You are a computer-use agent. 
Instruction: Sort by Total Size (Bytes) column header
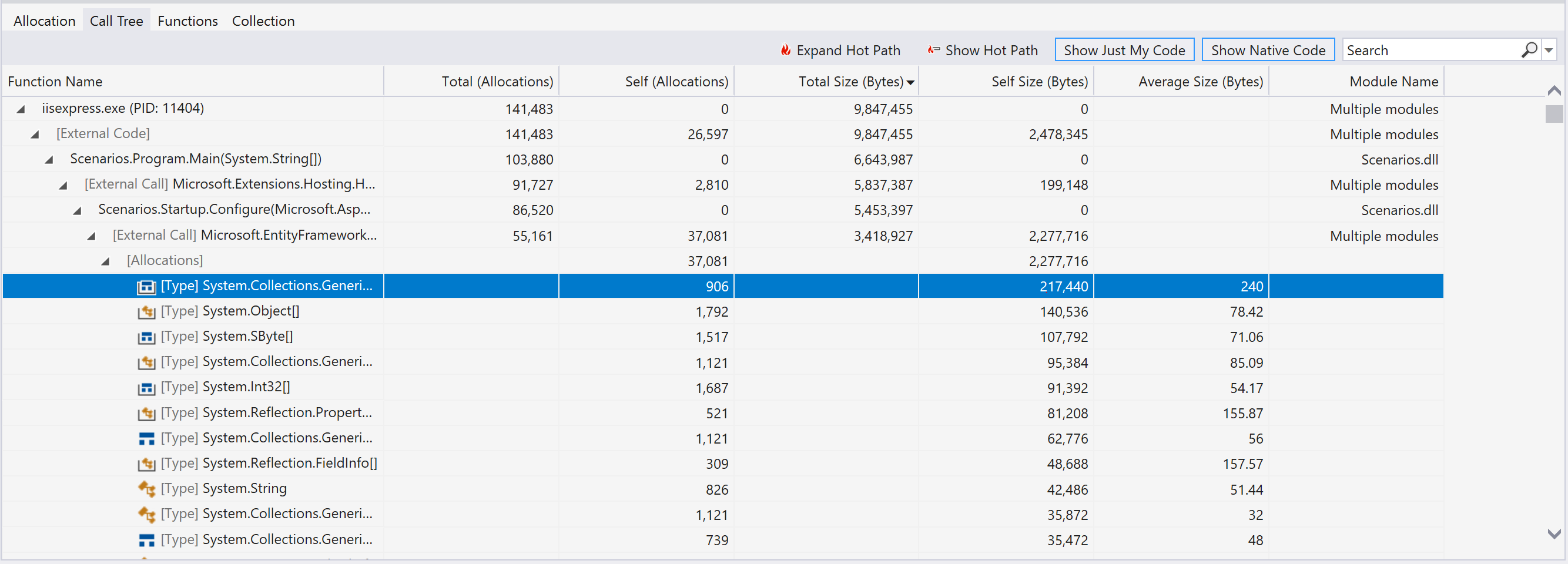[x=850, y=82]
